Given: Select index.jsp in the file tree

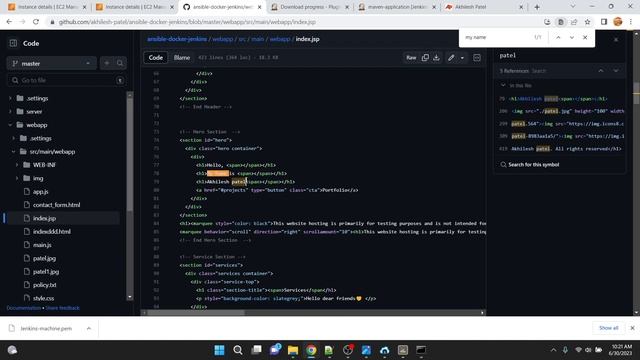Looking at the screenshot, I should coord(44,218).
